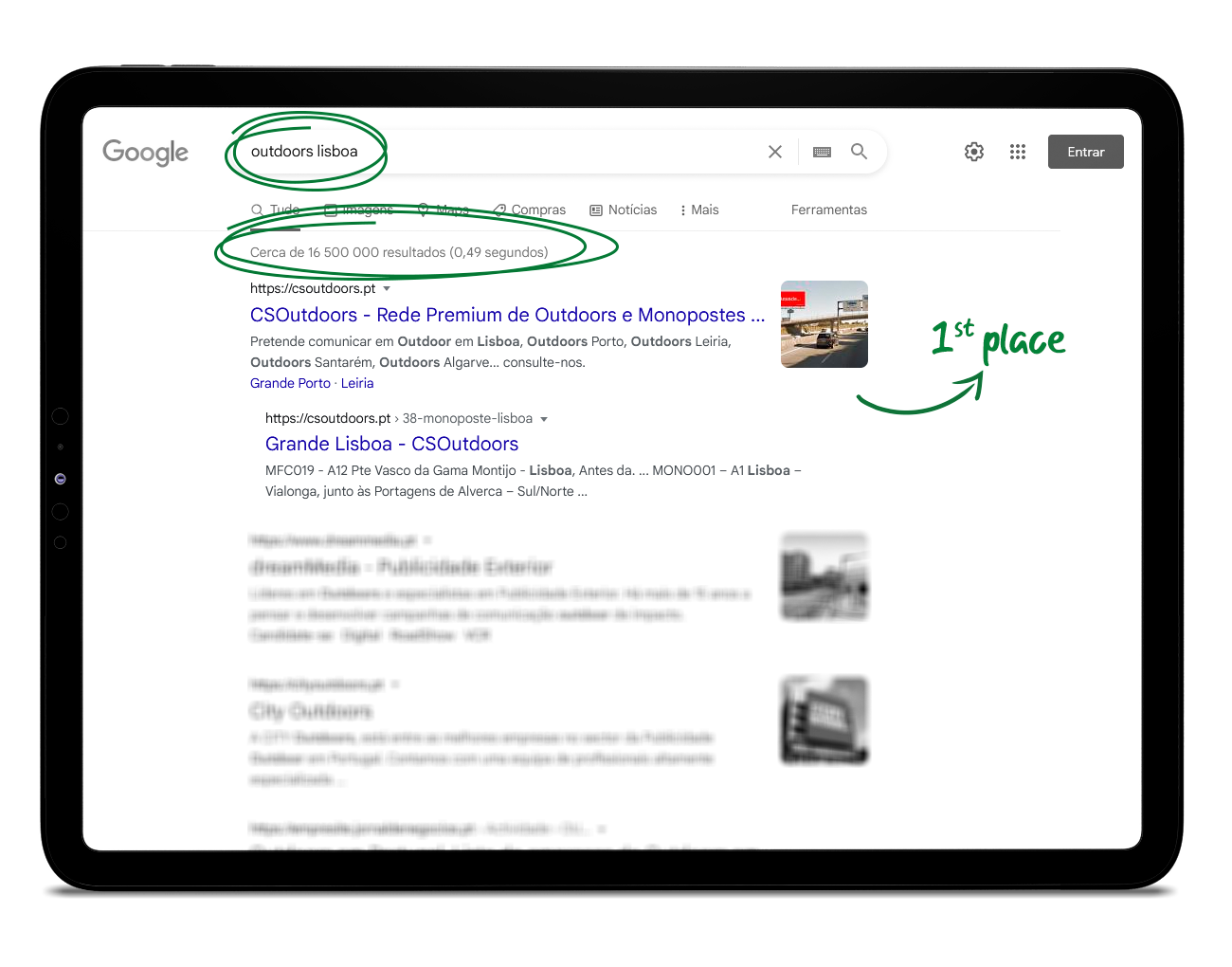The image size is (1232, 967).
Task: Click the magnifier search icon
Action: point(859,151)
